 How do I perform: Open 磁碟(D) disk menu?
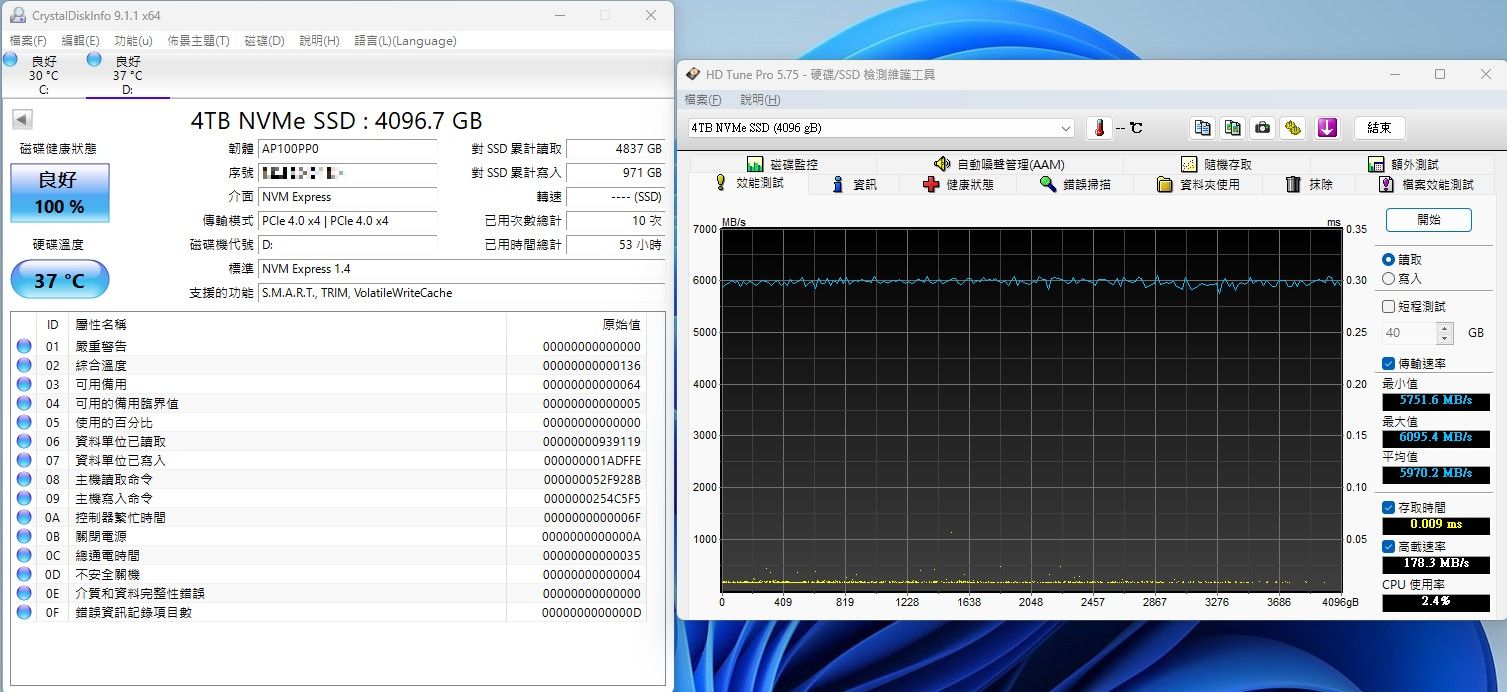pyautogui.click(x=264, y=41)
